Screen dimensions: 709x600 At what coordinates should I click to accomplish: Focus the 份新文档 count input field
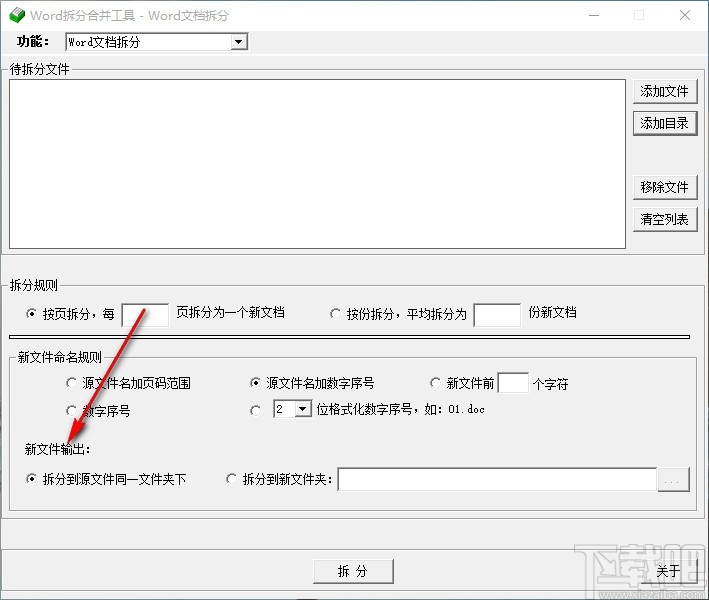click(x=497, y=315)
